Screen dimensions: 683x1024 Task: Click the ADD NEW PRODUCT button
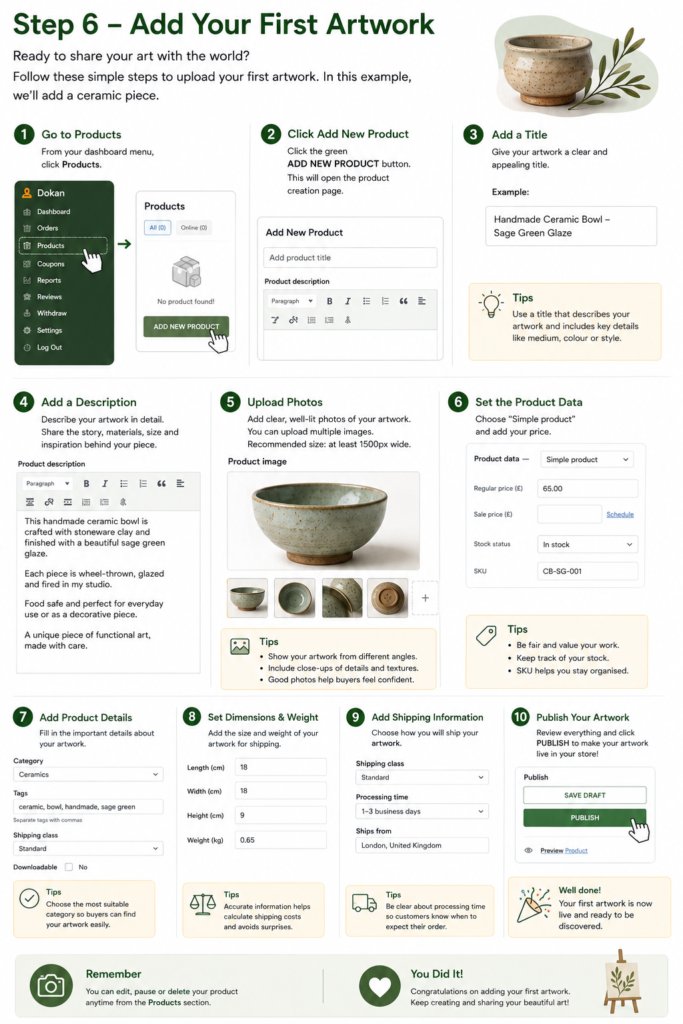(x=186, y=327)
